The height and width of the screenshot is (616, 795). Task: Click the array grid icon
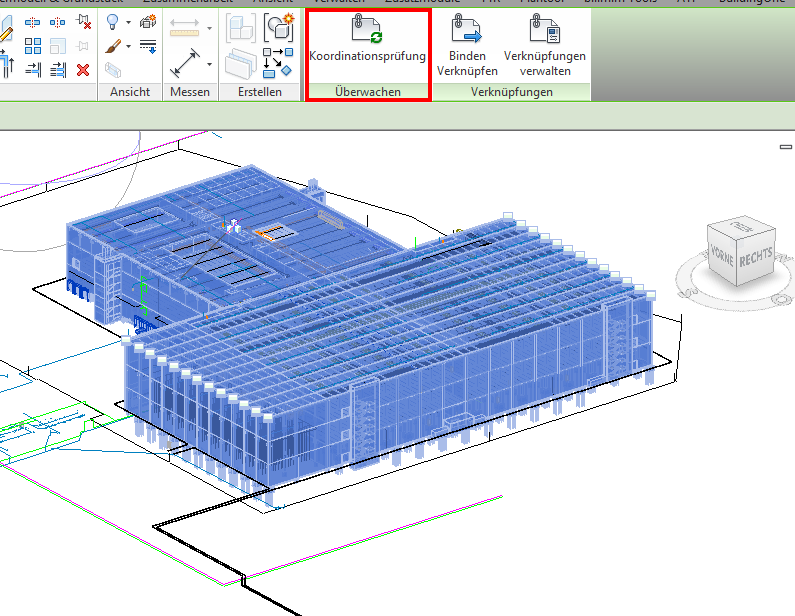(33, 45)
